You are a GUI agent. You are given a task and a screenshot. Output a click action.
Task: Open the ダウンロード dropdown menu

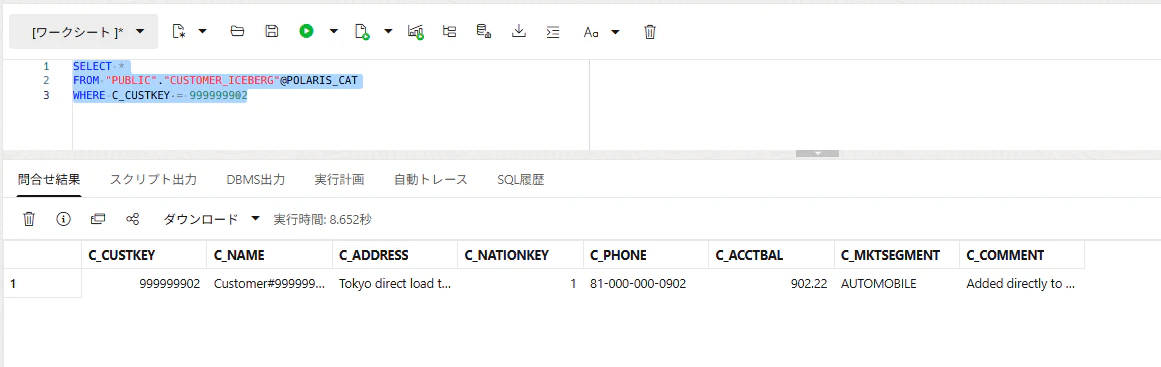coord(212,219)
